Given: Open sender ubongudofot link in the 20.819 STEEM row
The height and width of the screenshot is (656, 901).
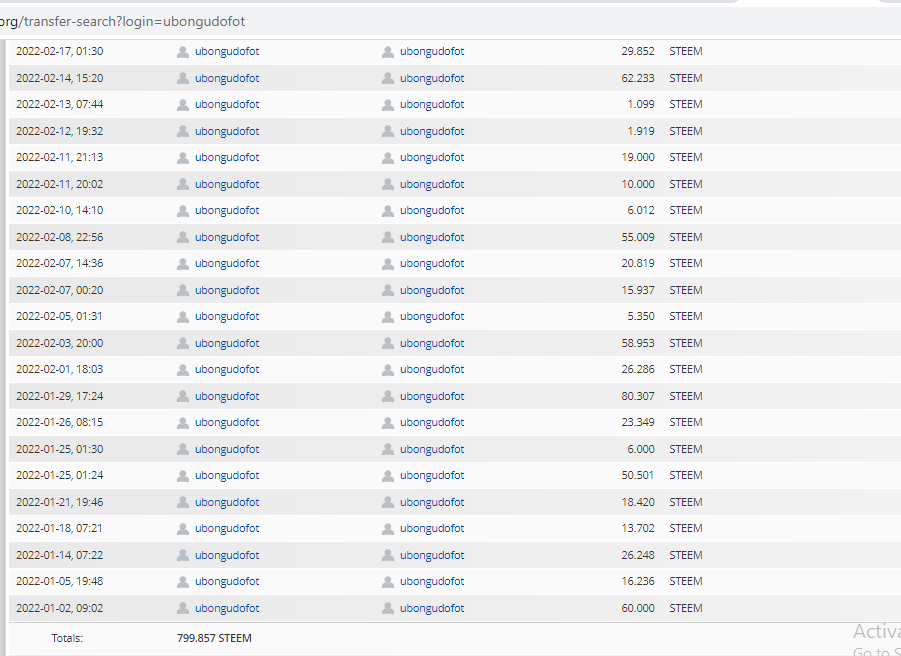Looking at the screenshot, I should 227,263.
